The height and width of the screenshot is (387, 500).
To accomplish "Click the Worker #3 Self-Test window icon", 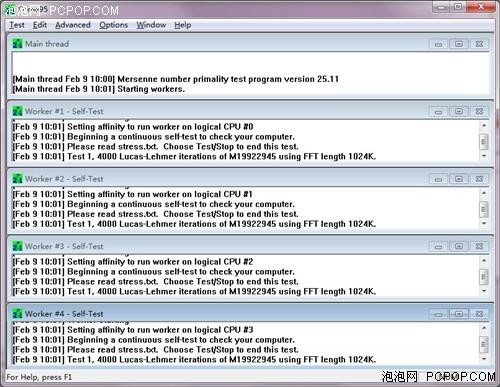I will (17, 246).
